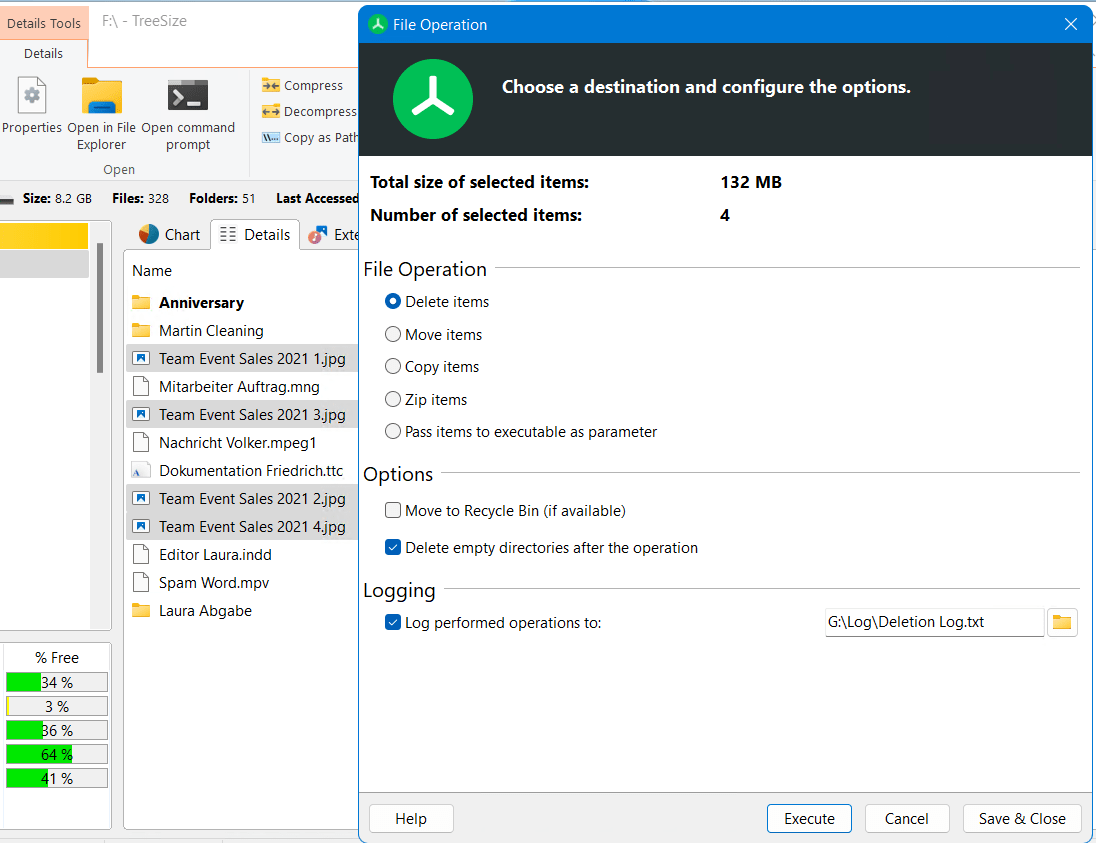Click the Decompress toolbar icon
Image resolution: width=1096 pixels, height=843 pixels.
(x=270, y=112)
